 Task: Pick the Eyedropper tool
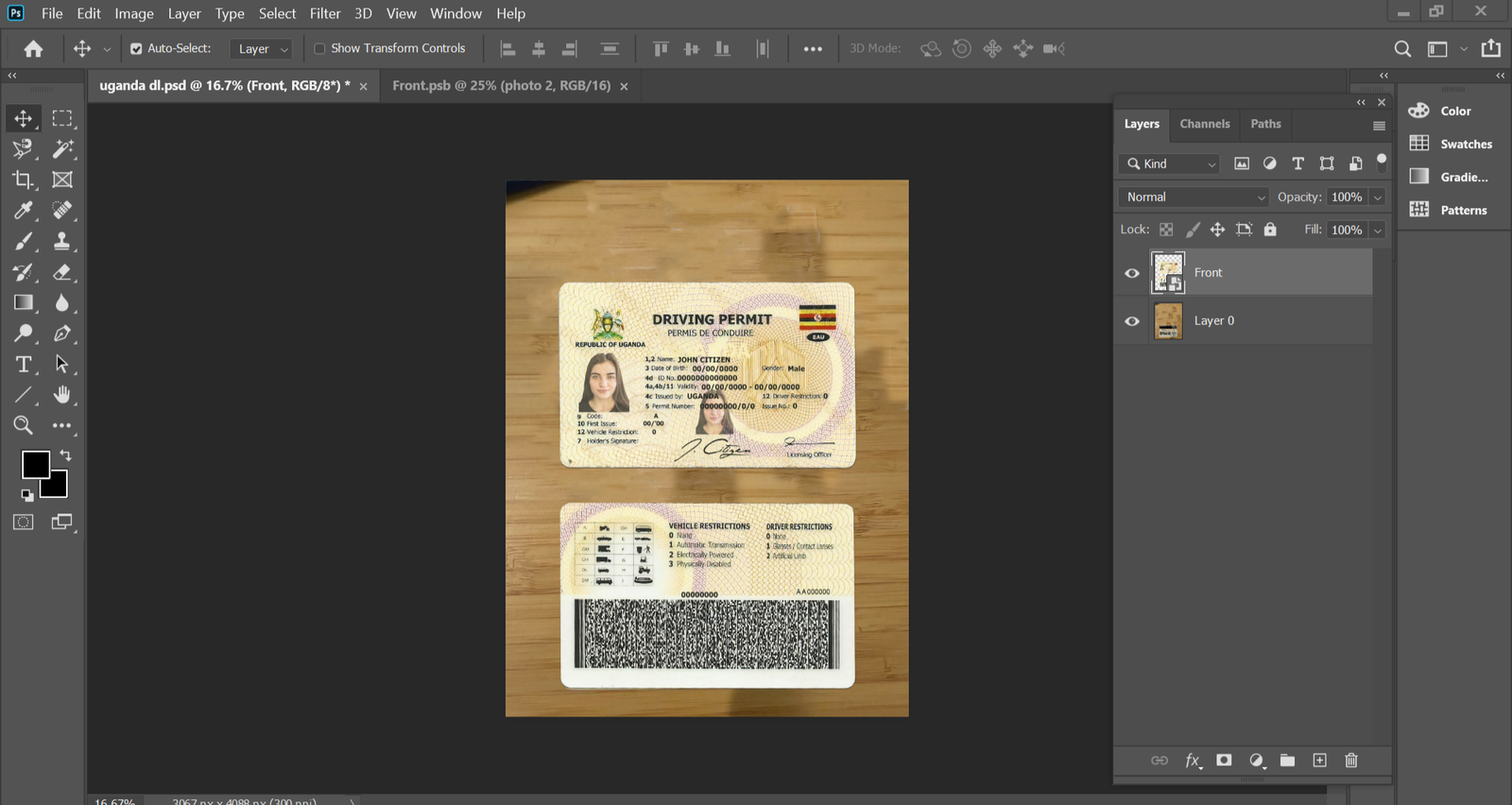[x=23, y=211]
